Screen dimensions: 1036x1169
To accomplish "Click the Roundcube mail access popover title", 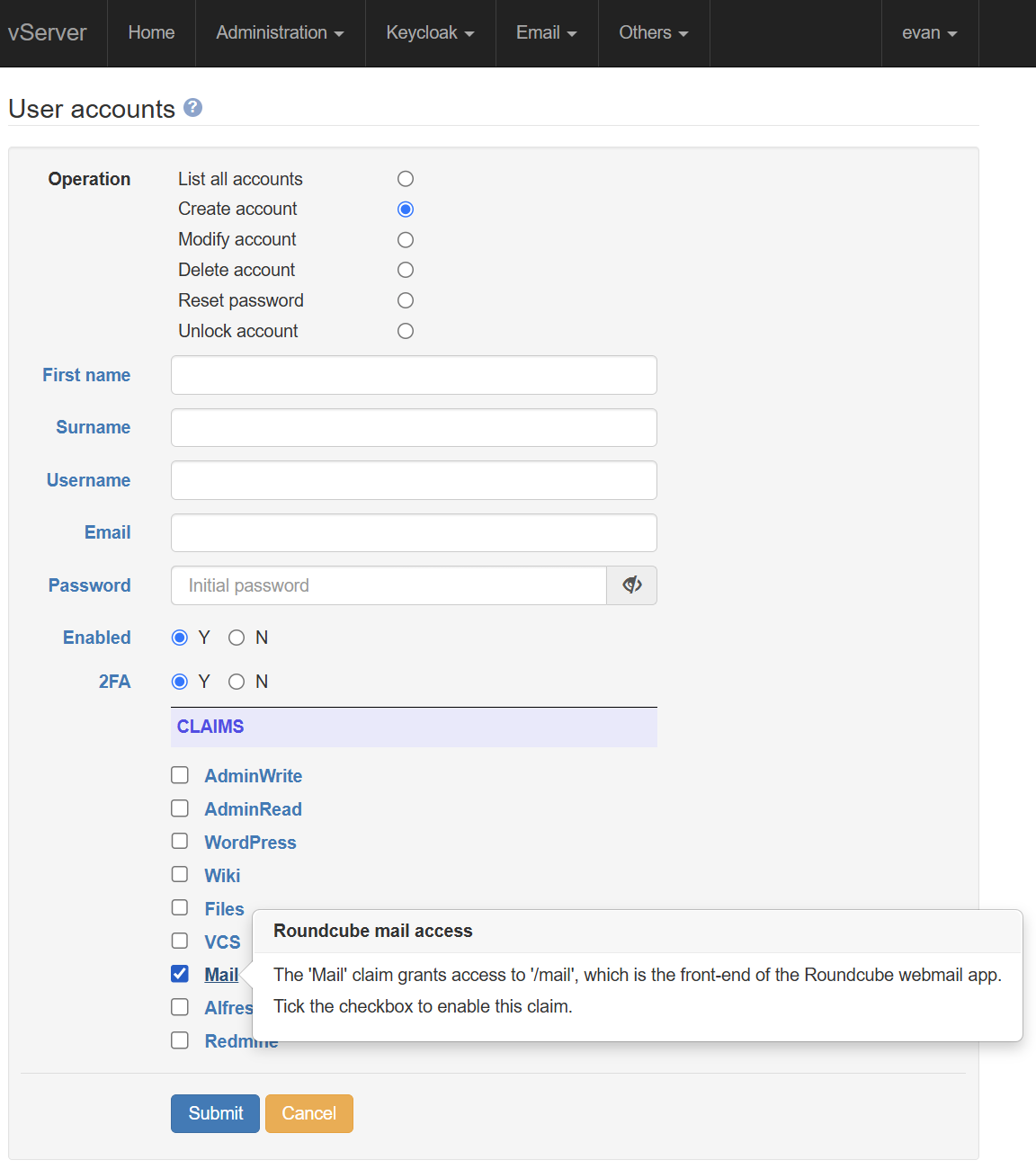I will pyautogui.click(x=373, y=931).
